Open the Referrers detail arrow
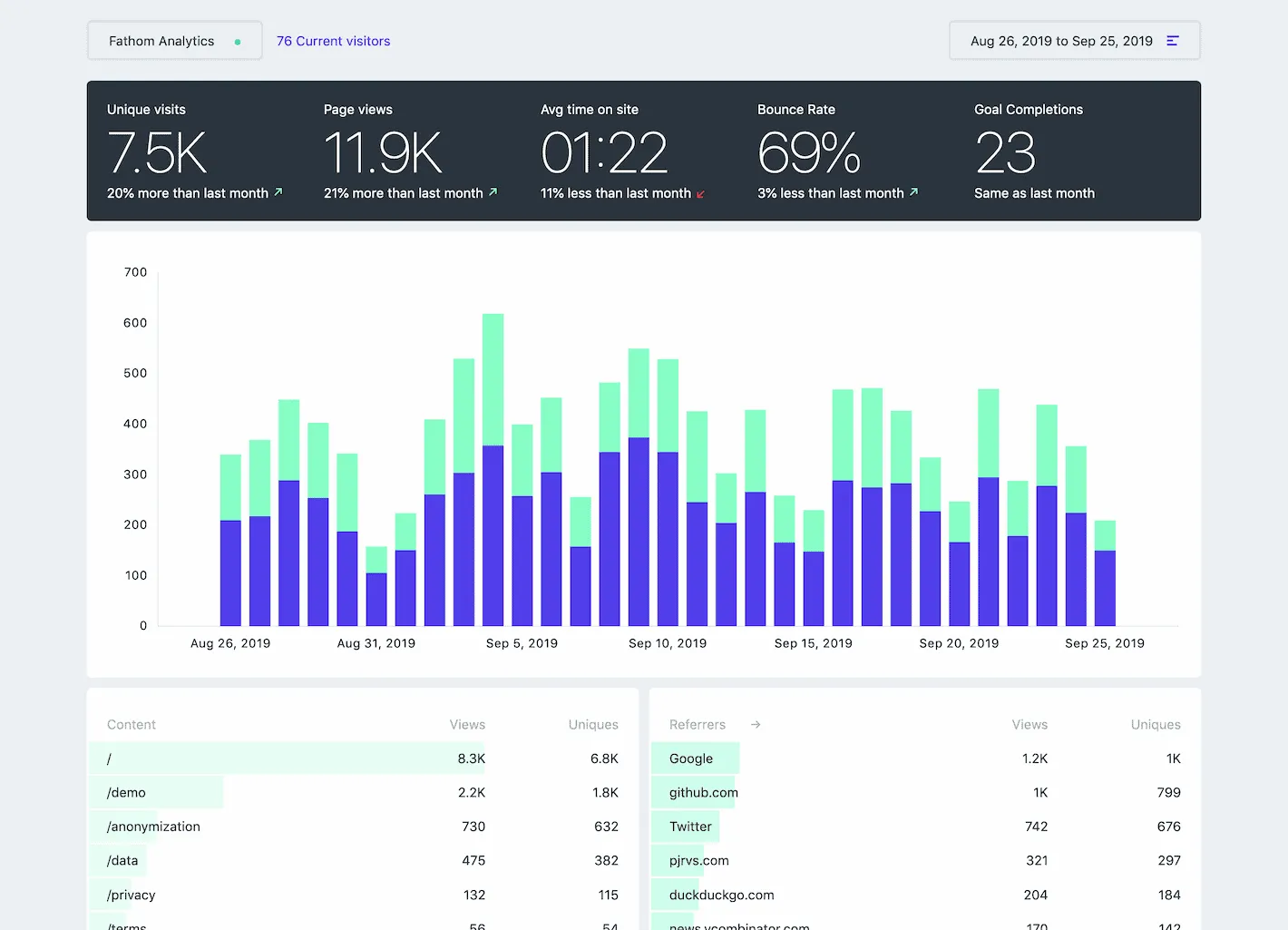 pos(755,724)
